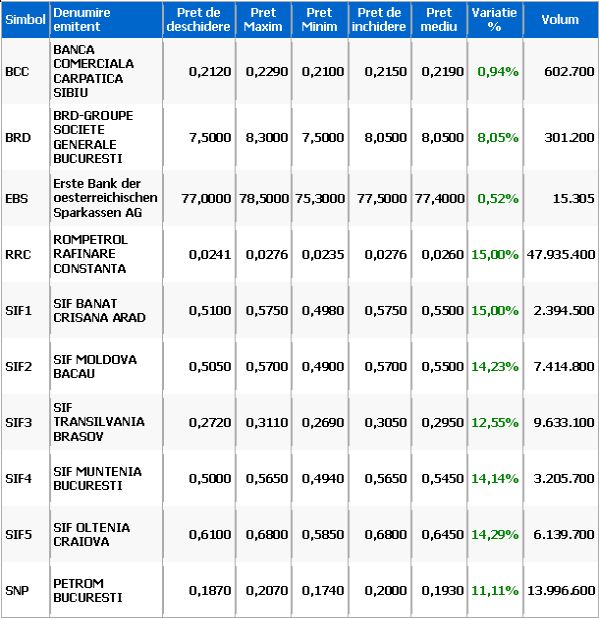The image size is (599, 619).
Task: Click the Volum column header
Action: point(560,20)
